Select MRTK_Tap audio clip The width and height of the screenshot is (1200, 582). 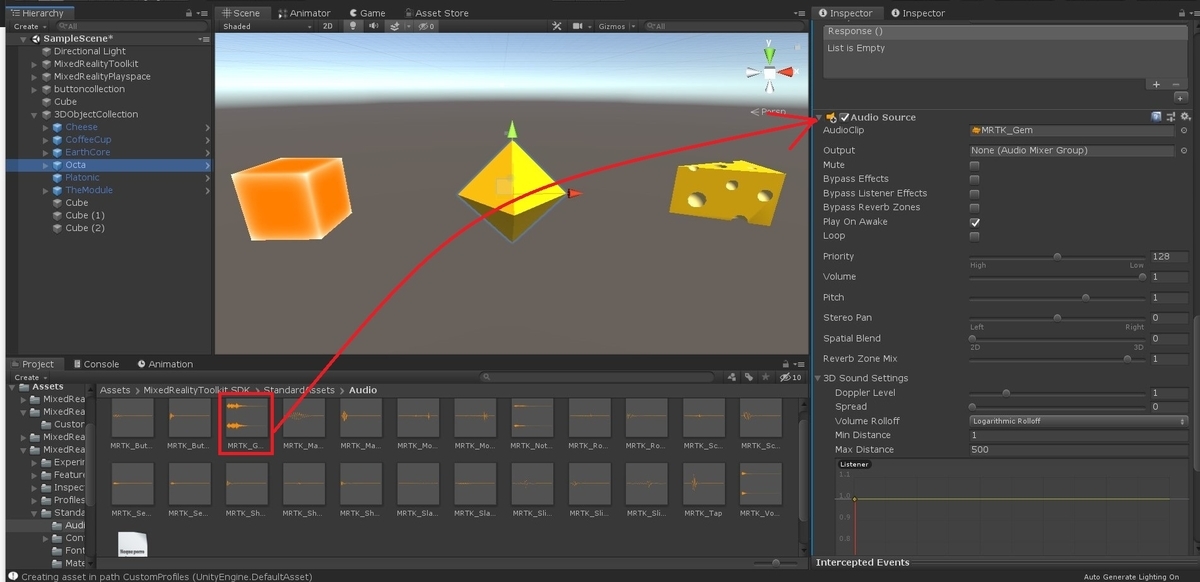pos(704,489)
